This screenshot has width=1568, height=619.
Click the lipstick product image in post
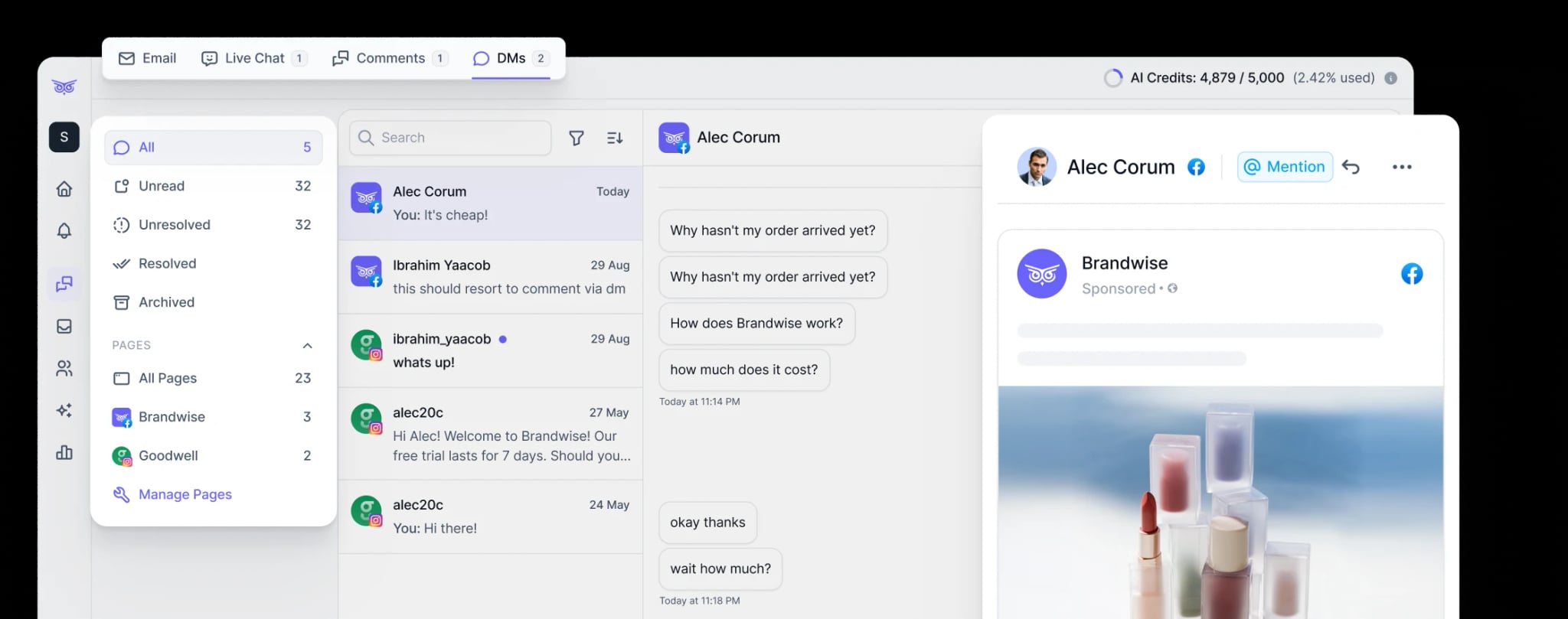tap(1220, 503)
